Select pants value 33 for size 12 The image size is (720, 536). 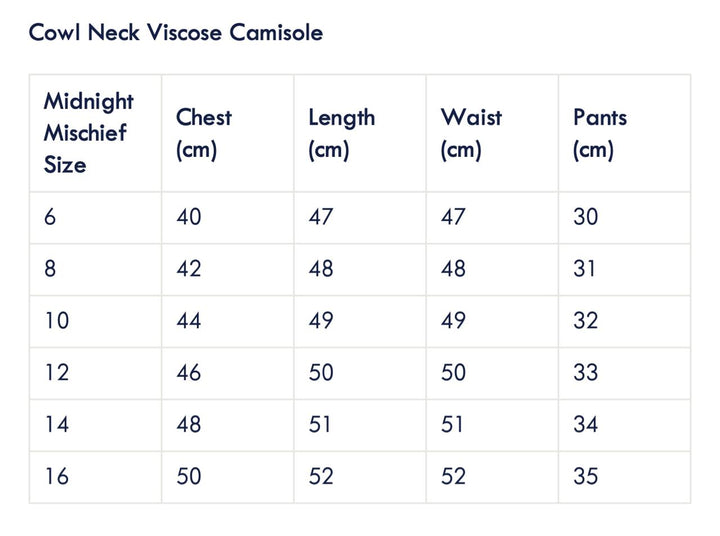tap(585, 373)
